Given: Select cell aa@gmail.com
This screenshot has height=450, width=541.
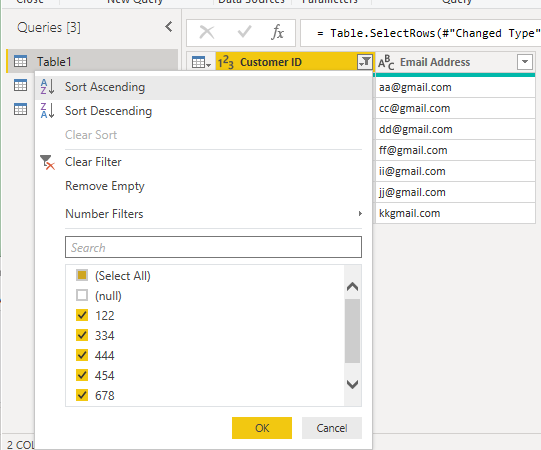Looking at the screenshot, I should (455, 87).
